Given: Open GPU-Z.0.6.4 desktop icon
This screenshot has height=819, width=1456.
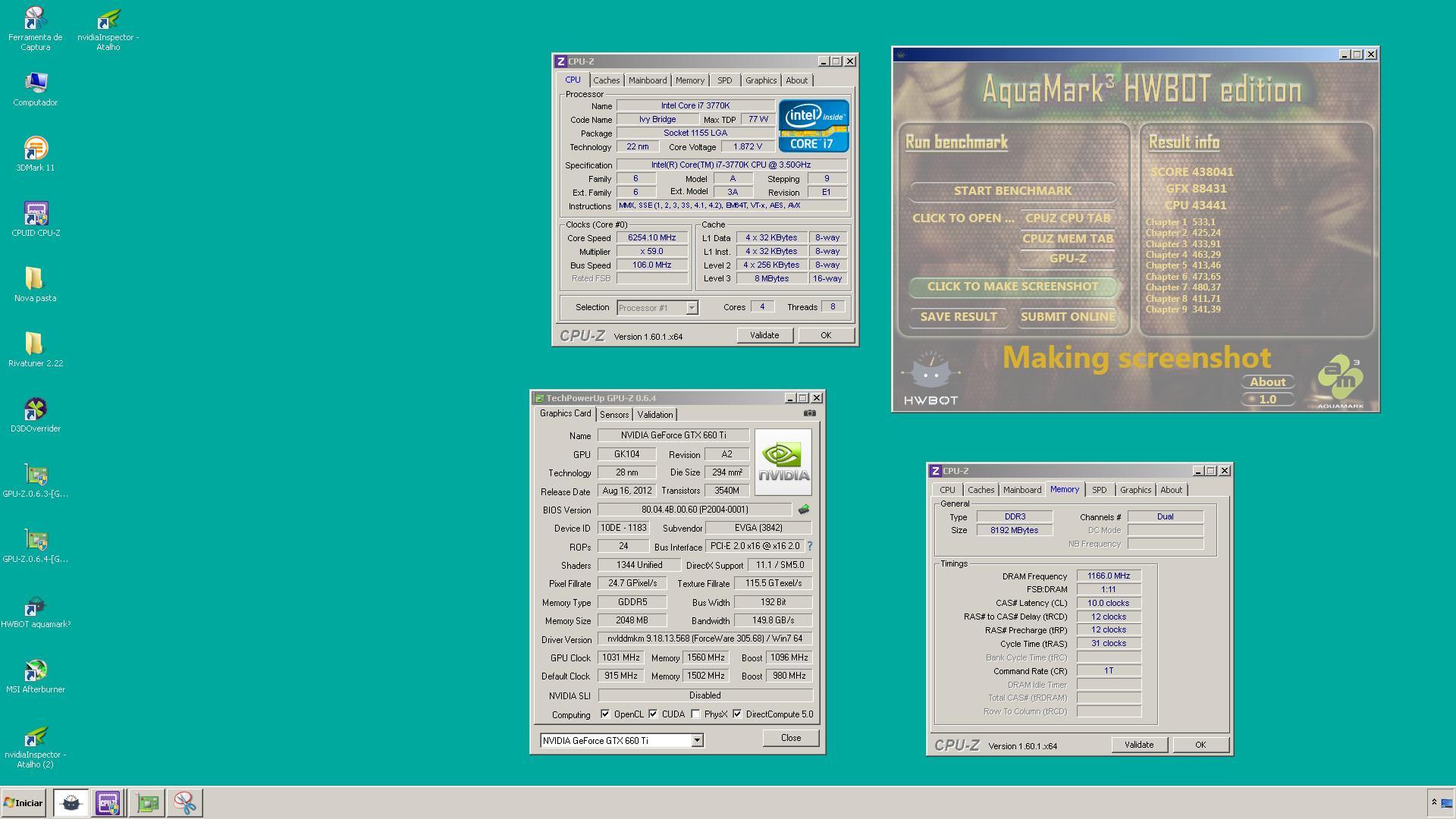Looking at the screenshot, I should point(35,545).
